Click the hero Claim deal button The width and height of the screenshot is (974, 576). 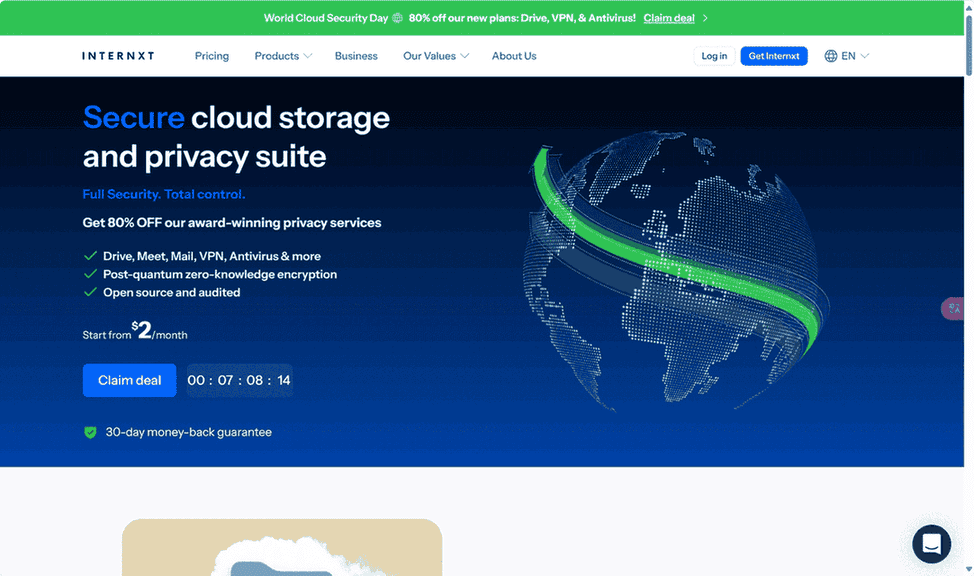[129, 380]
